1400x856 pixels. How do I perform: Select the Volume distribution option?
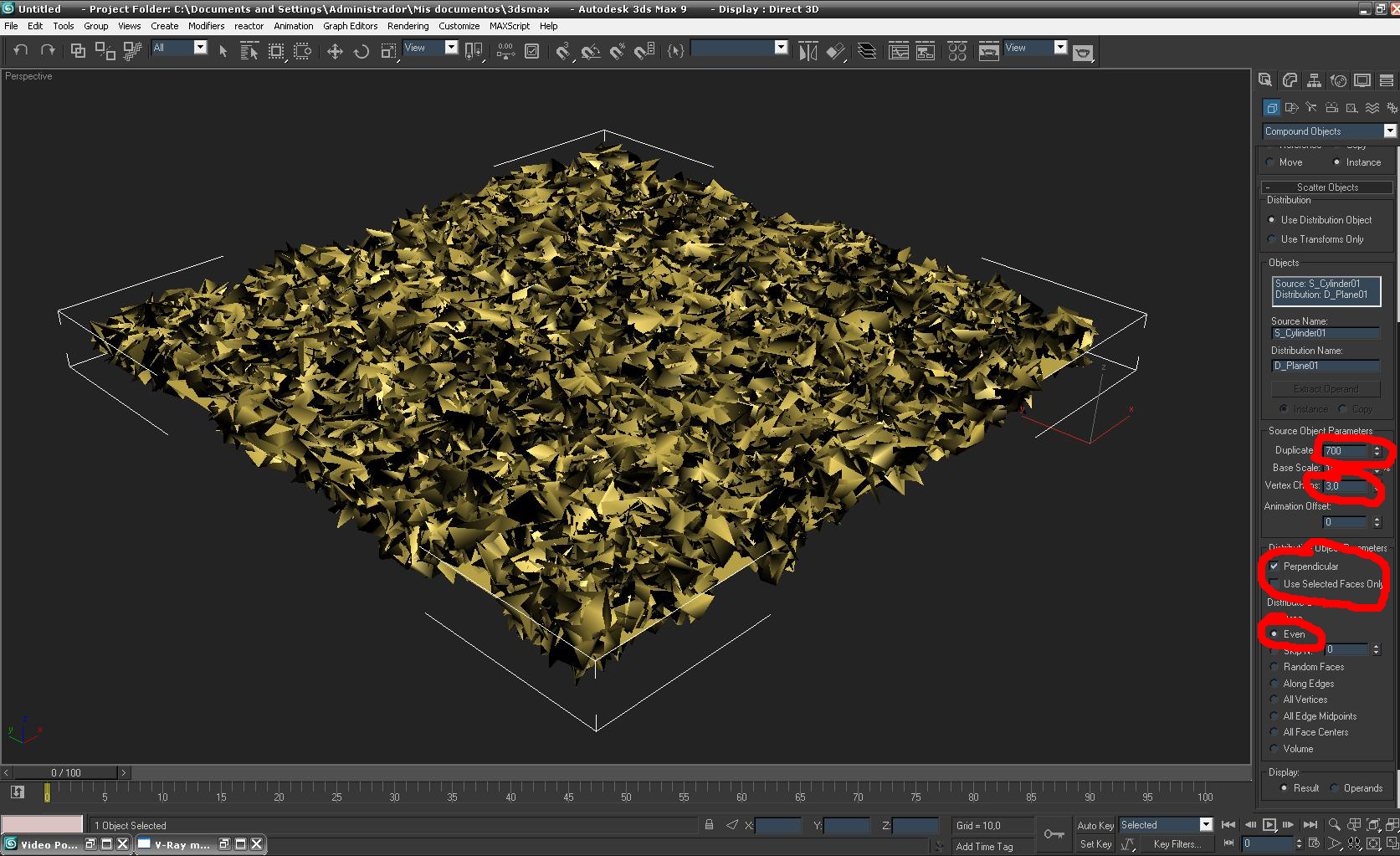pos(1291,749)
